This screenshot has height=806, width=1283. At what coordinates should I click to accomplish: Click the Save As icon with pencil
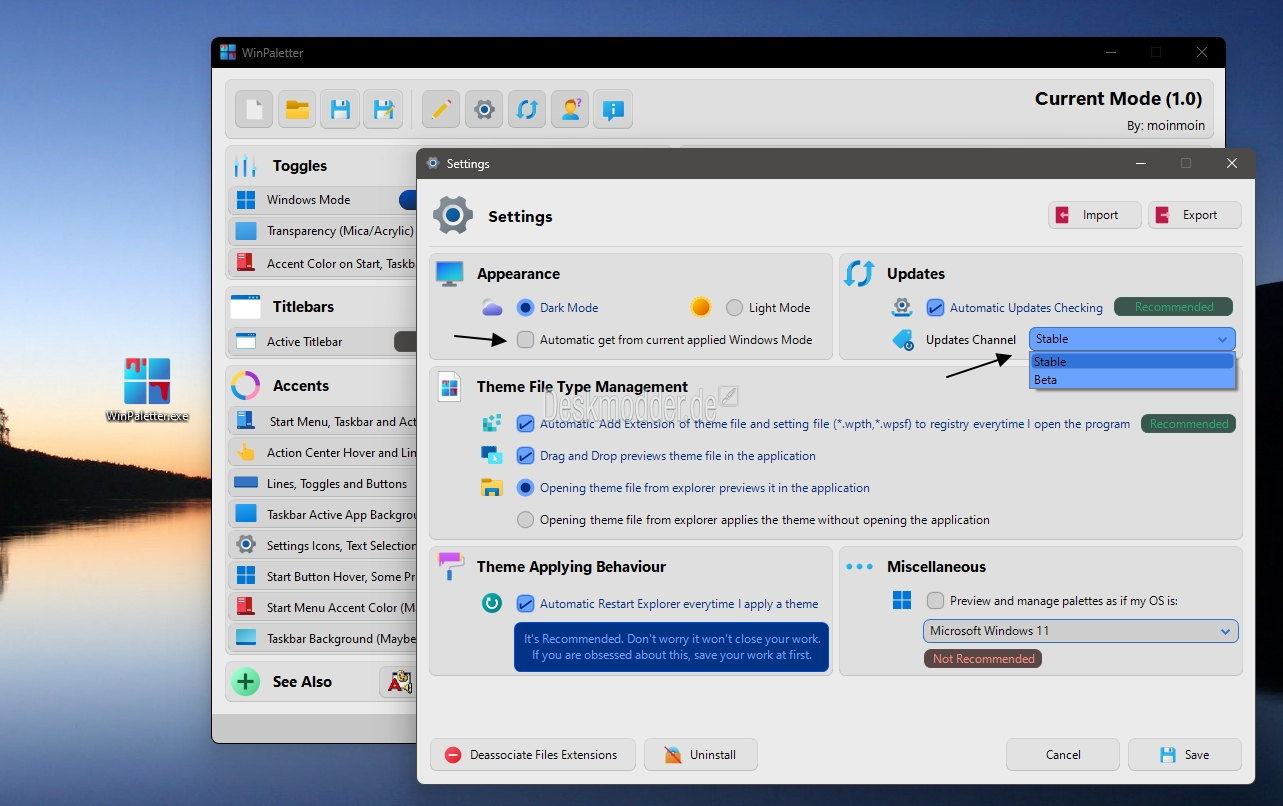[383, 109]
